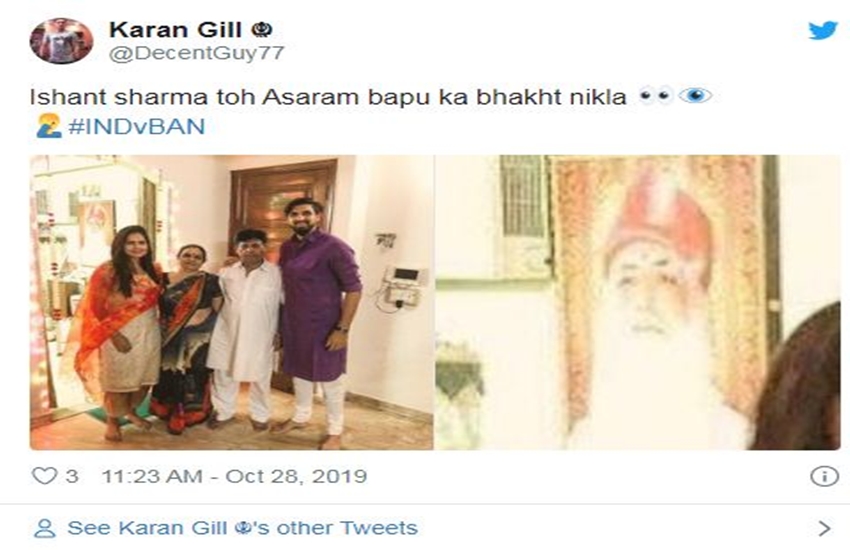
Task: Open the tweet info icon
Action: tap(825, 476)
